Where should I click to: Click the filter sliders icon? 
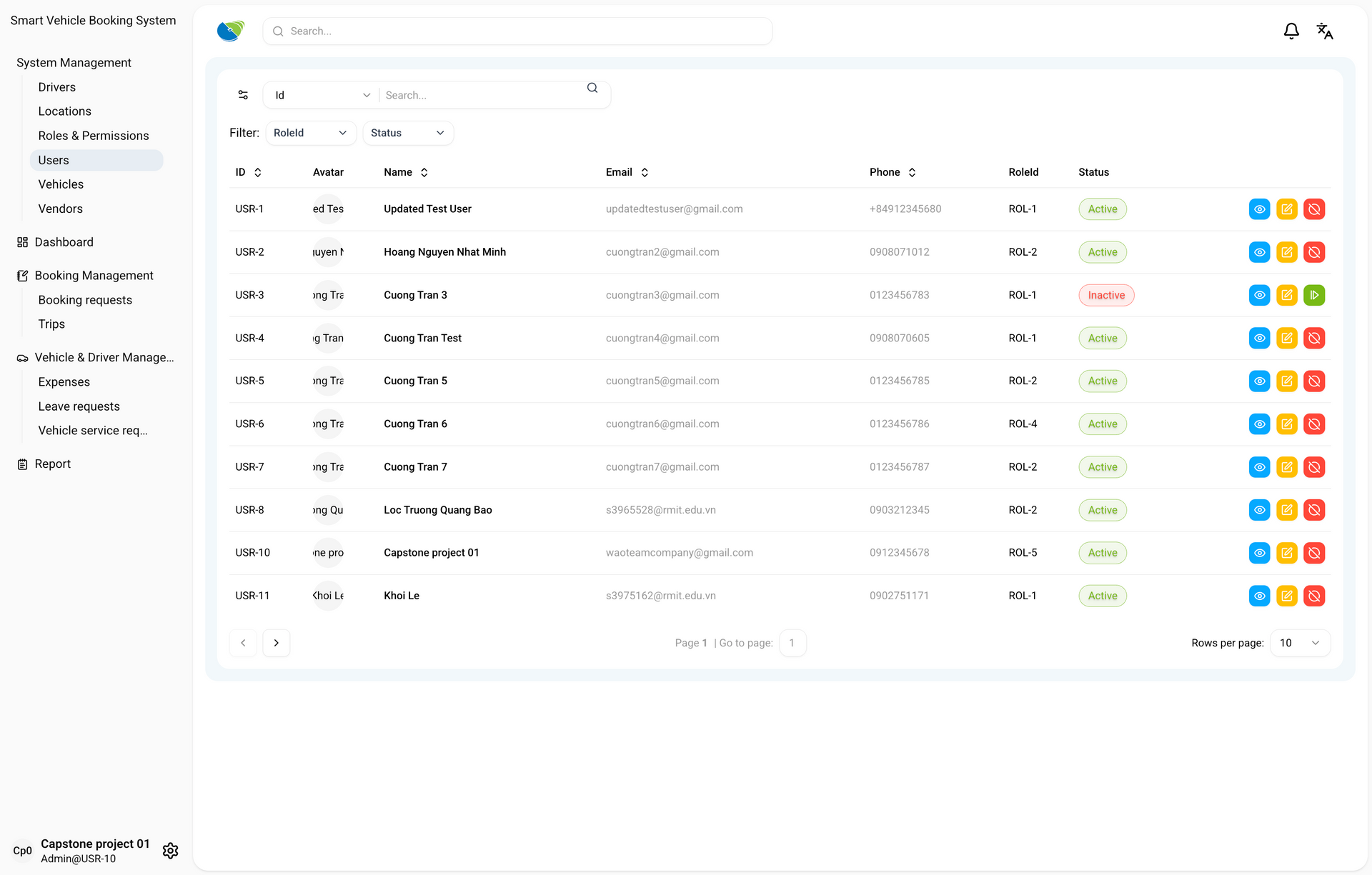click(243, 95)
